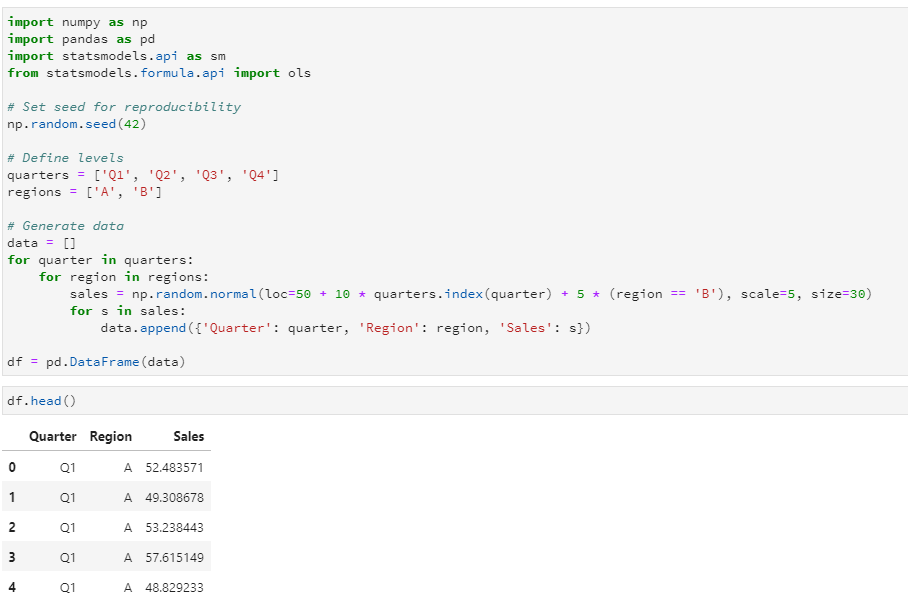The image size is (908, 602).
Task: Click the Region column header
Action: click(x=110, y=436)
